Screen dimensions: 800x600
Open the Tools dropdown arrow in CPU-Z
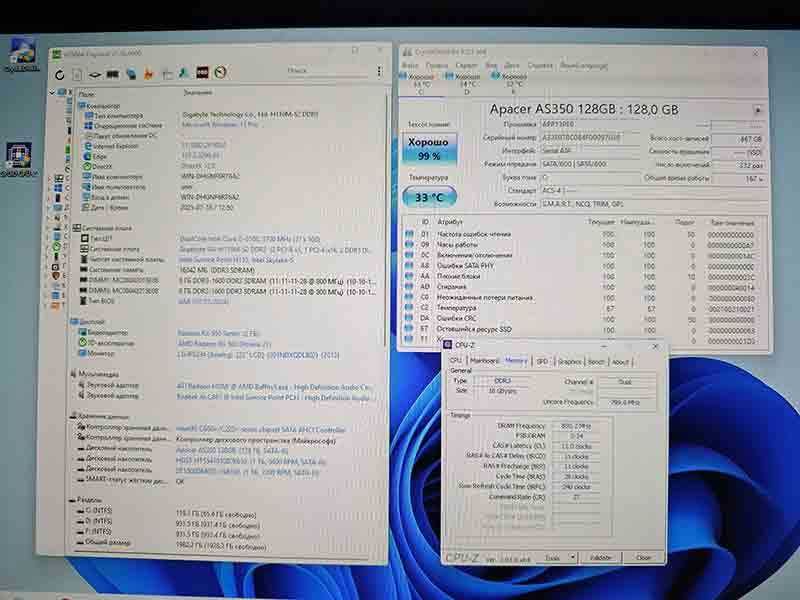pos(572,557)
